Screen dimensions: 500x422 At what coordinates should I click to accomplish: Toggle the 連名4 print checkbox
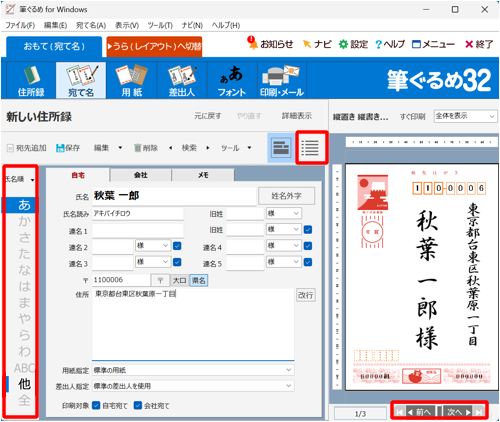click(308, 246)
